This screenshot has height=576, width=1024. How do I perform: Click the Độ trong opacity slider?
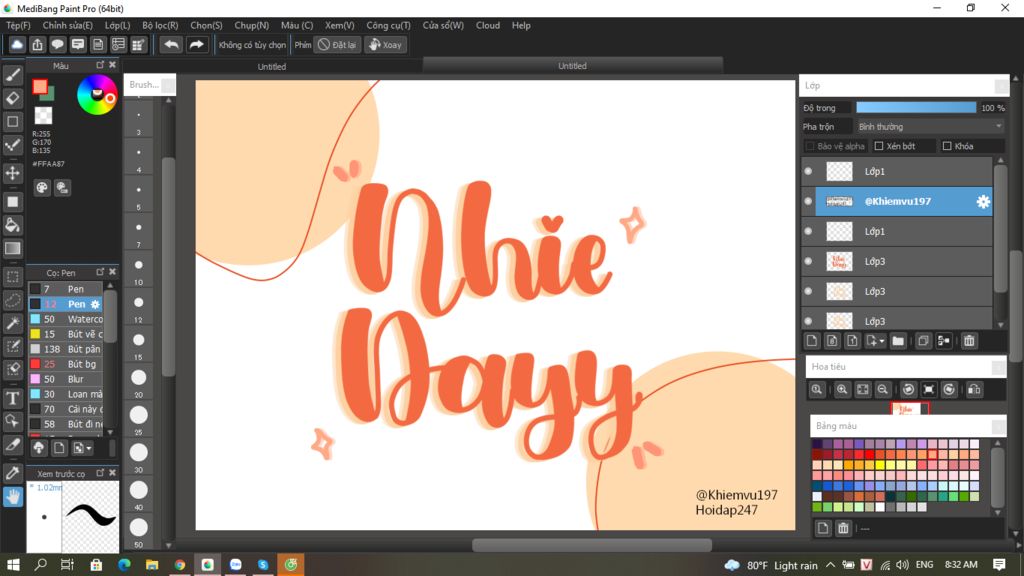(x=916, y=108)
